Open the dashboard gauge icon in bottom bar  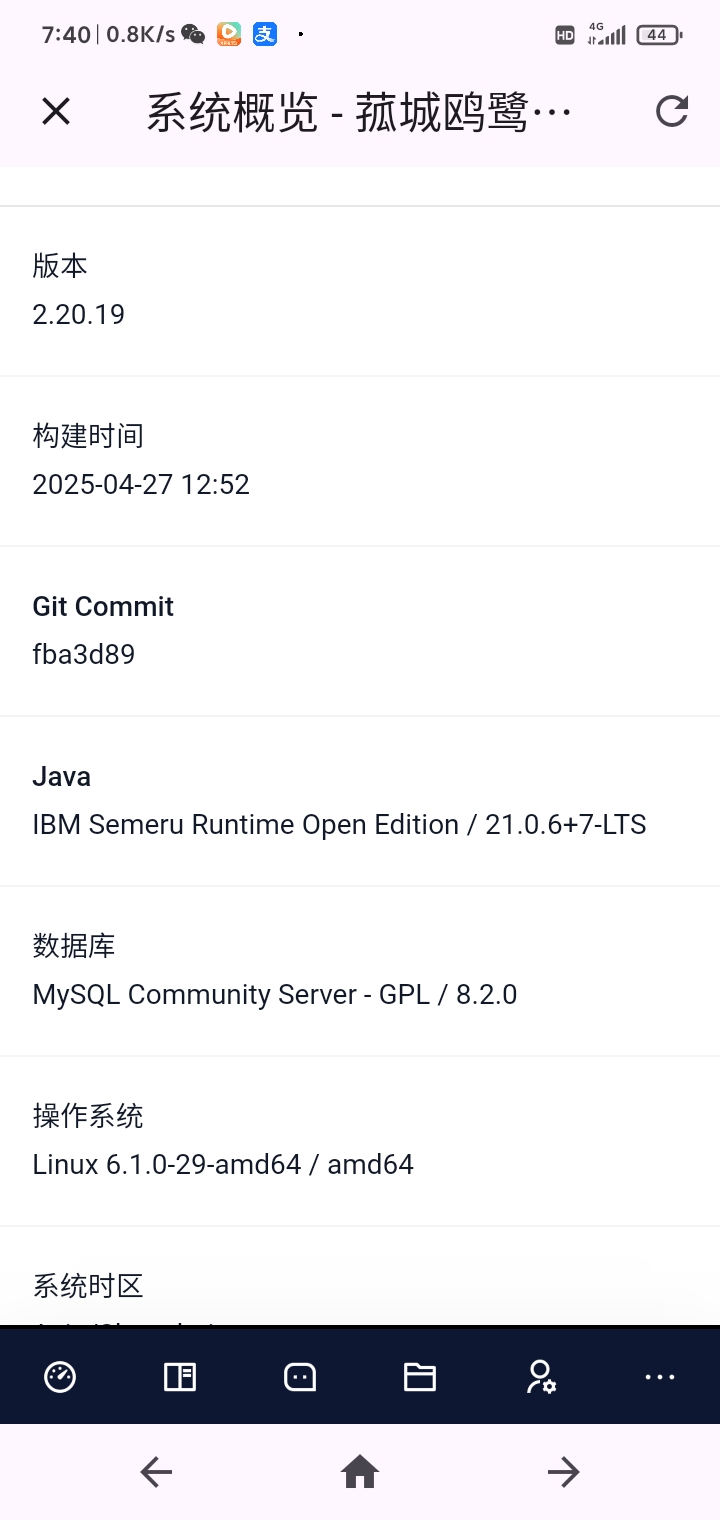[60, 1377]
